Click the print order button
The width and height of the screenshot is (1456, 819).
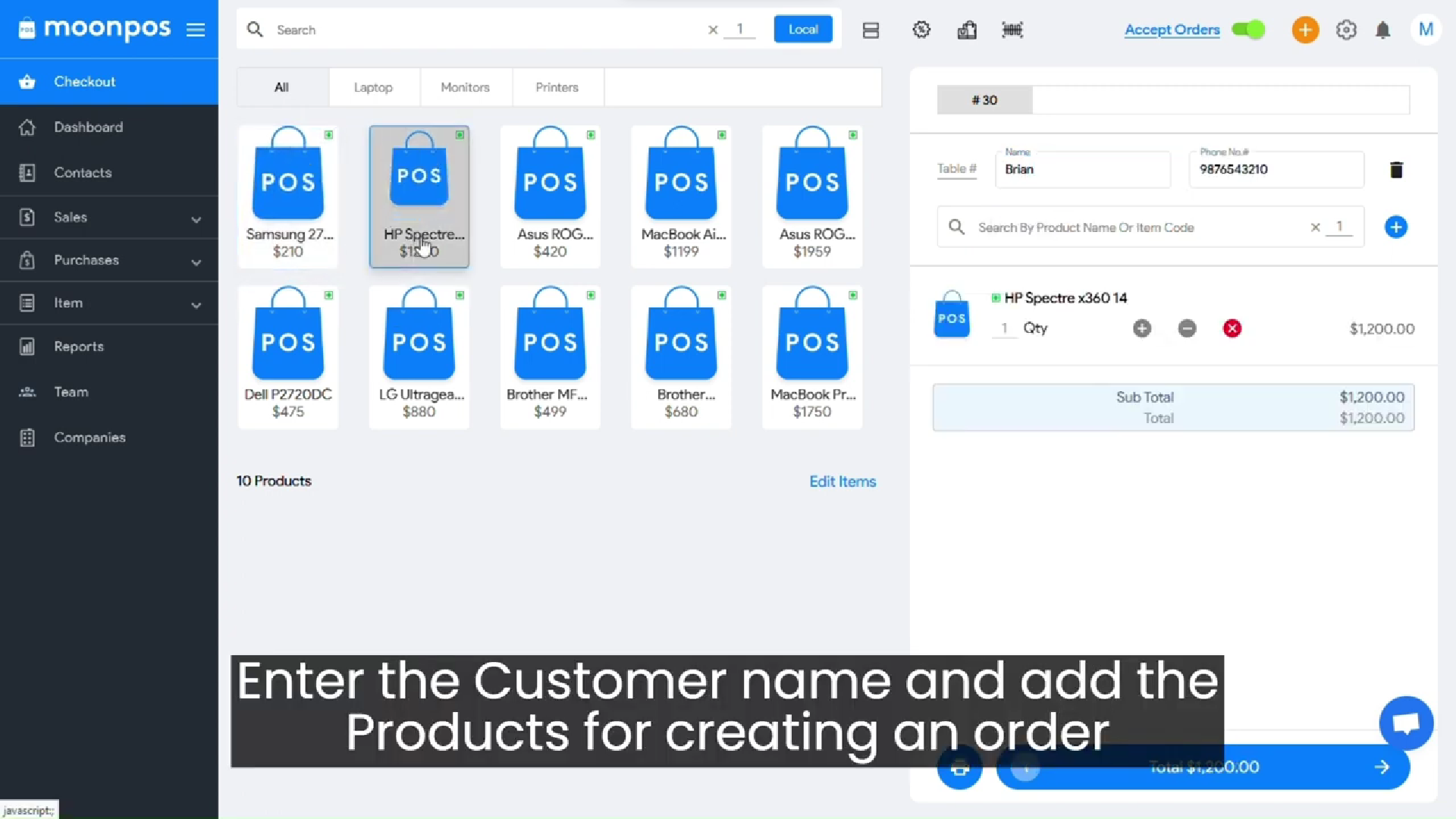pos(960,767)
